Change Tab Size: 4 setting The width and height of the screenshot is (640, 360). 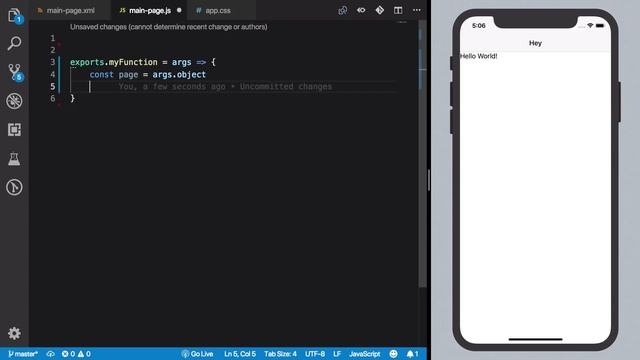click(x=280, y=354)
